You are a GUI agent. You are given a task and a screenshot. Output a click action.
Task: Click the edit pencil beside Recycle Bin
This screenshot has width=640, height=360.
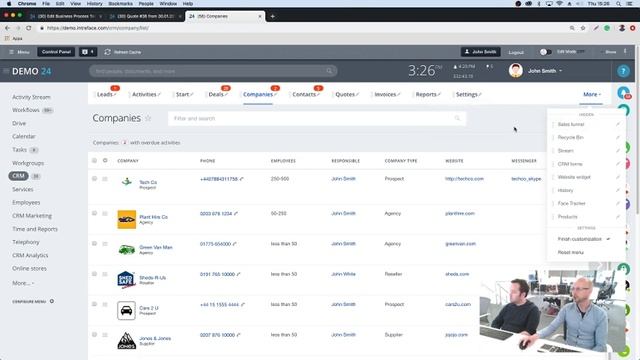coord(618,138)
